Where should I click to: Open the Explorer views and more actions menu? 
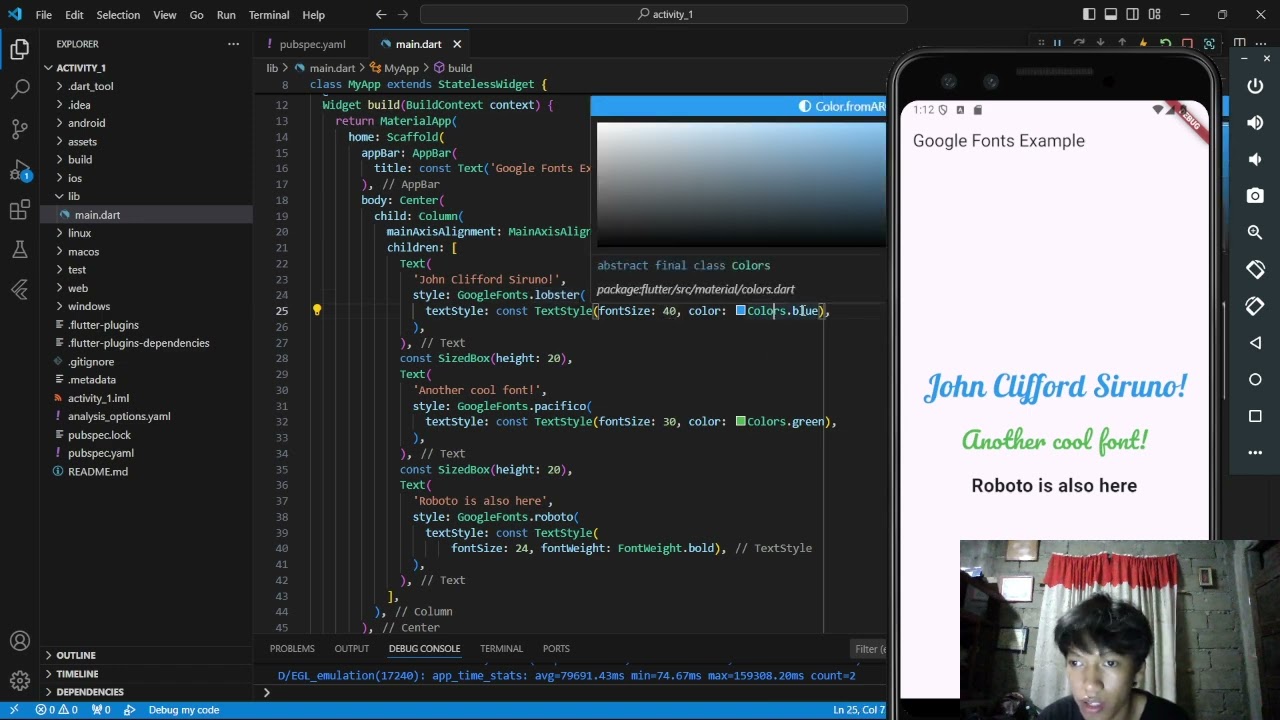click(233, 44)
